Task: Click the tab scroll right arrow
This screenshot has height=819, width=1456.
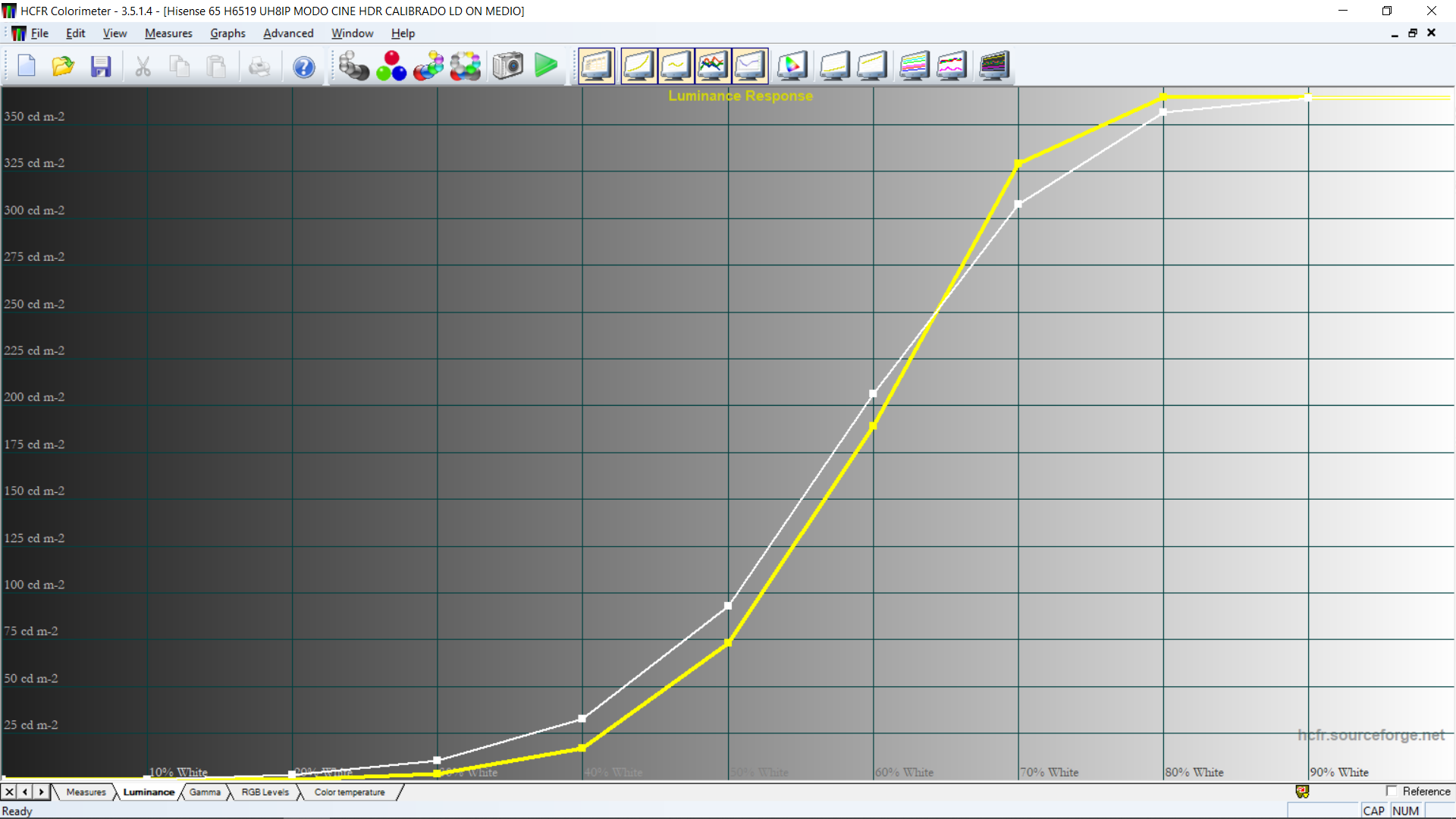Action: (x=42, y=792)
